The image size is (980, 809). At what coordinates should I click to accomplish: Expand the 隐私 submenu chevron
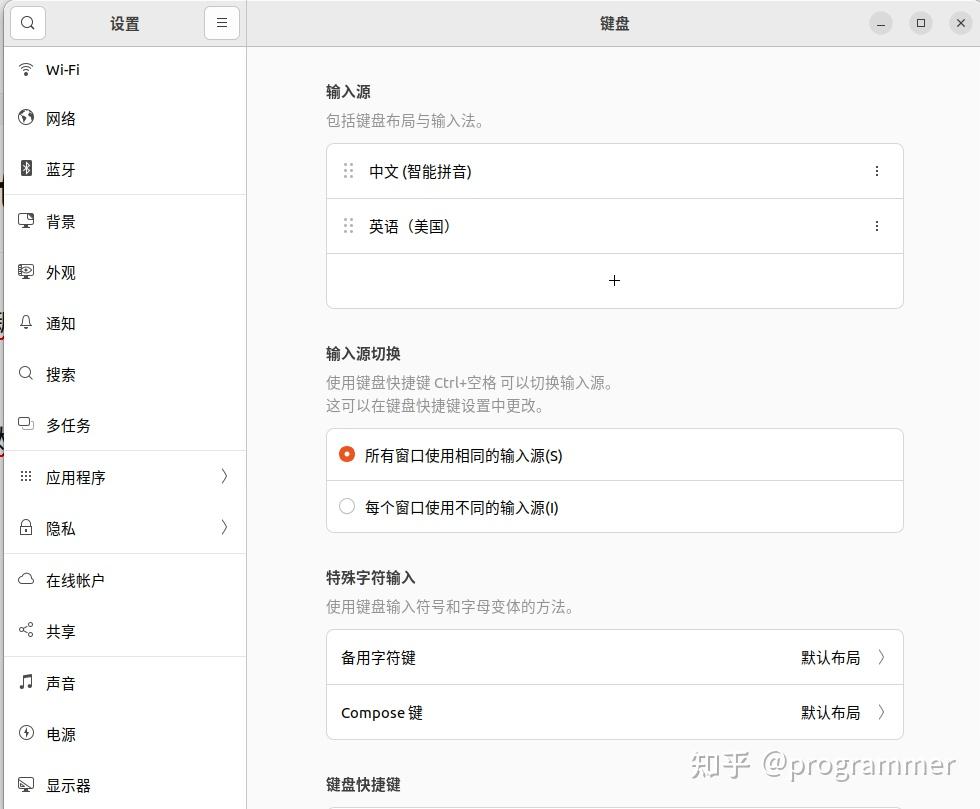(224, 528)
